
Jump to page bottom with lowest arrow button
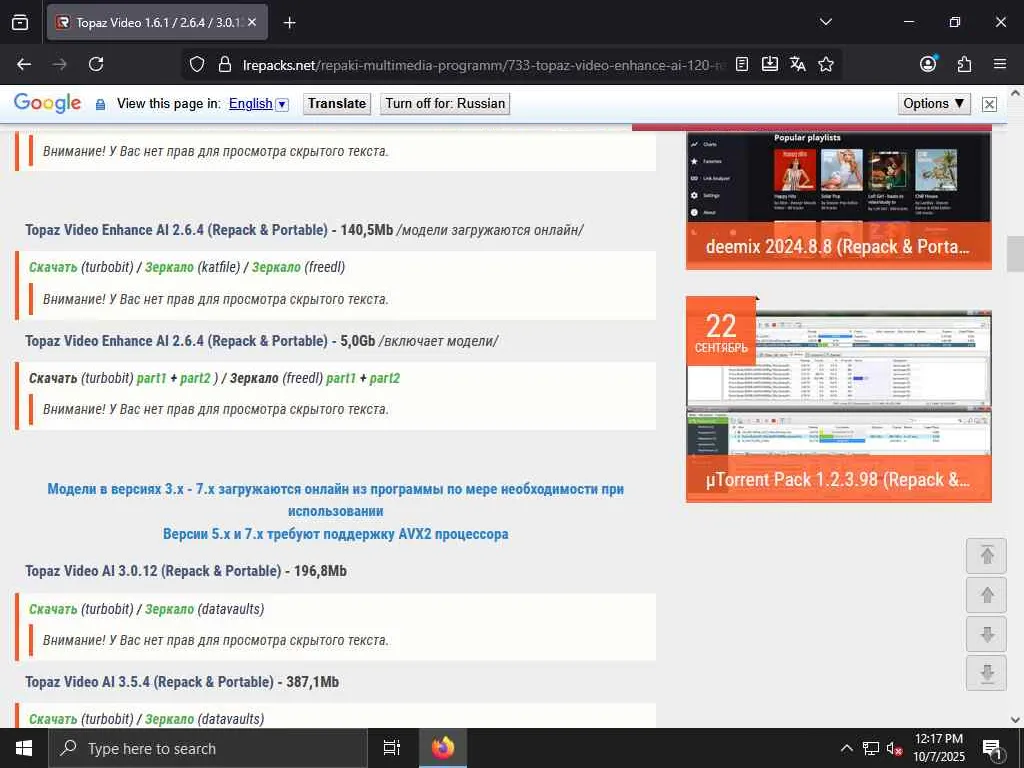[987, 673]
